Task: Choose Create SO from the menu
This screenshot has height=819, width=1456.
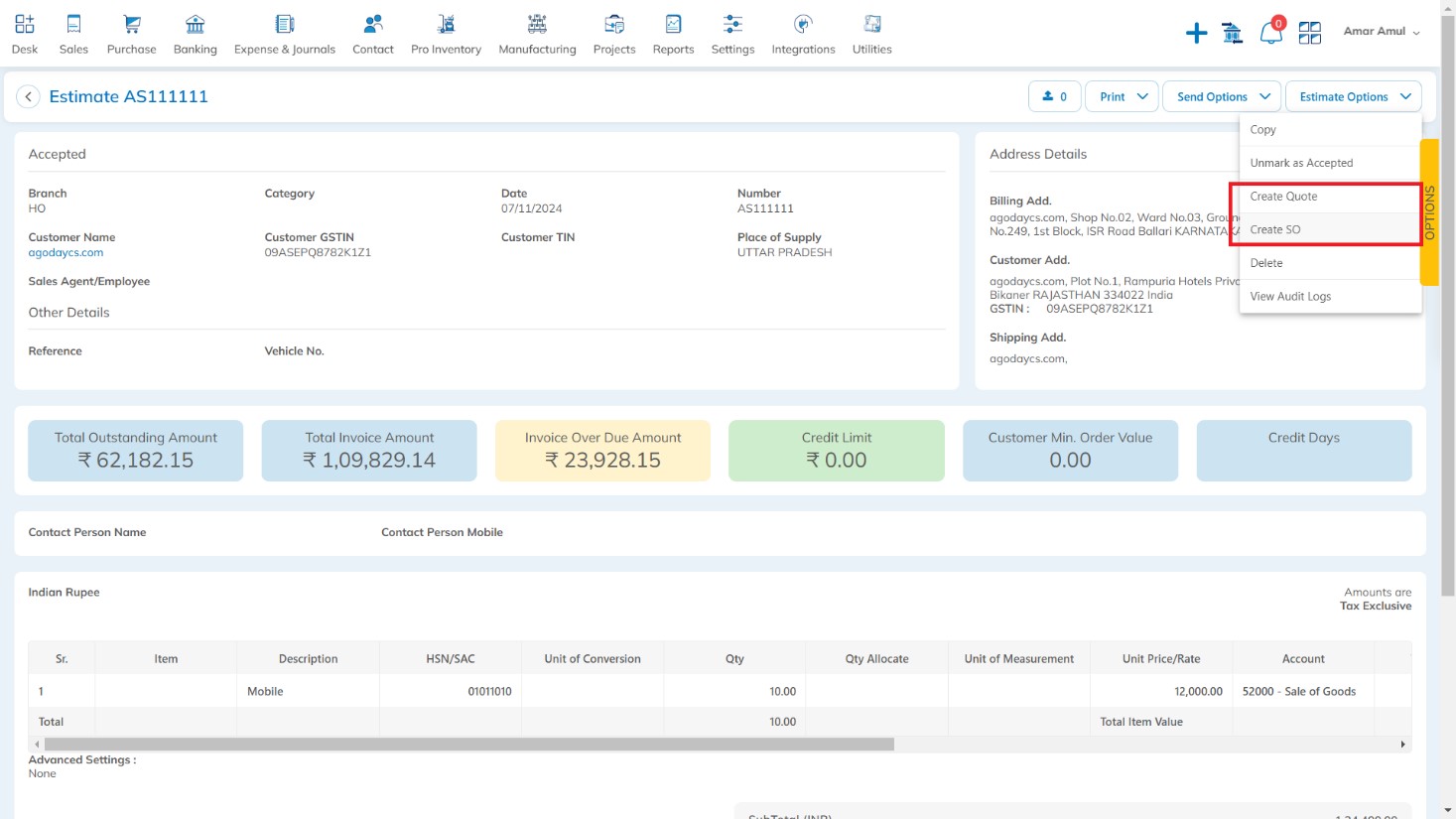Action: (x=1330, y=229)
